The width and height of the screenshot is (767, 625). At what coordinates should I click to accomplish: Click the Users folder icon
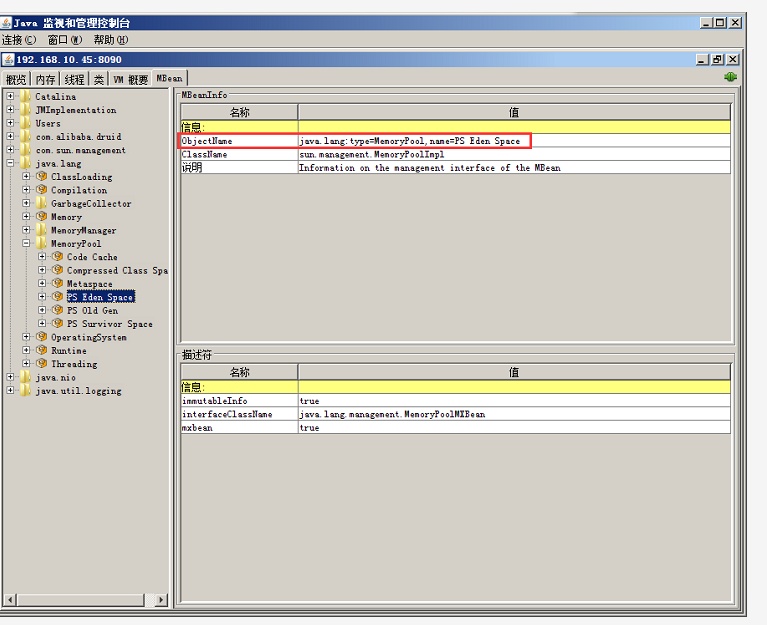[25, 123]
